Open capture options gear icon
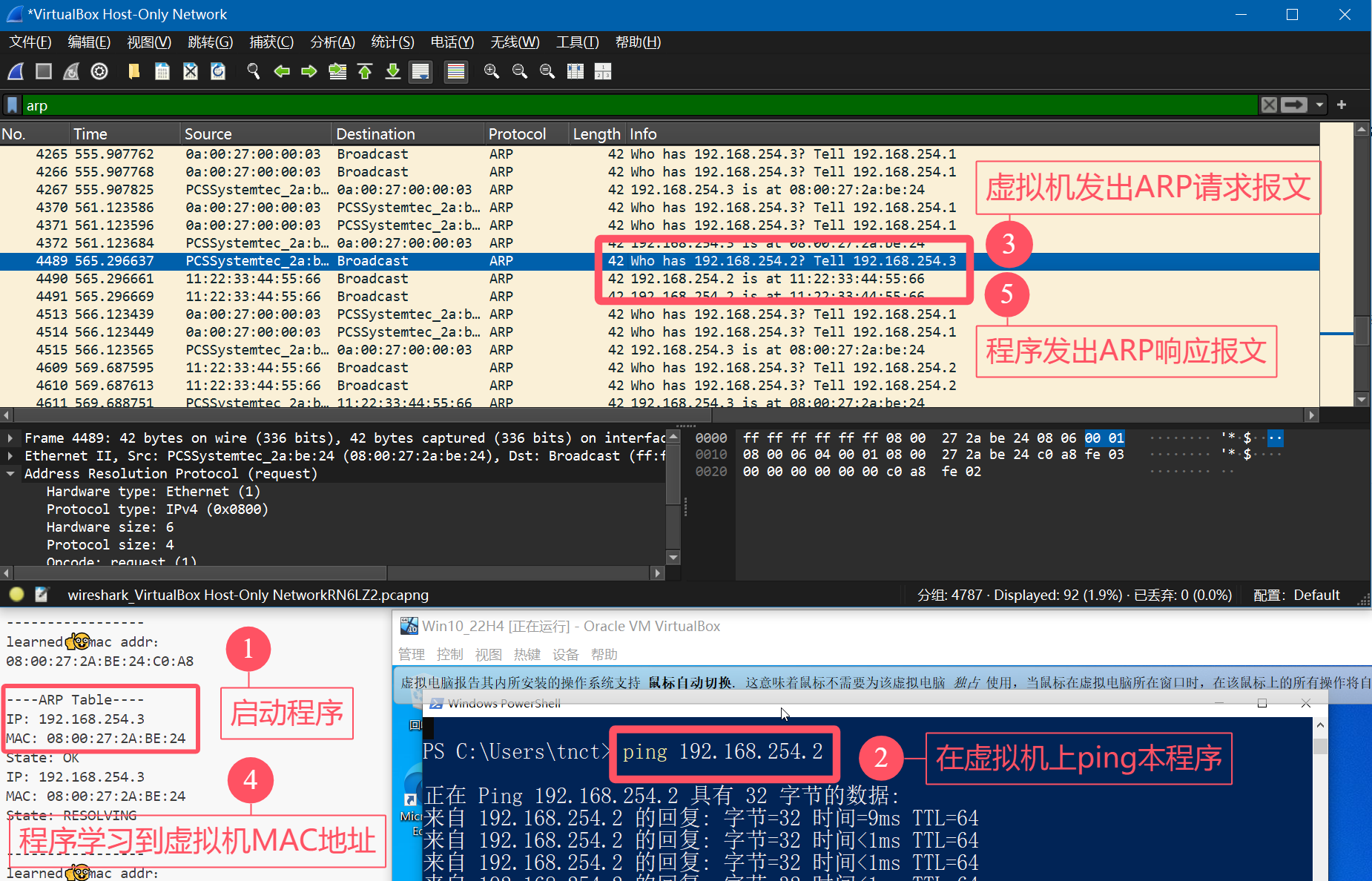1372x881 pixels. click(99, 71)
